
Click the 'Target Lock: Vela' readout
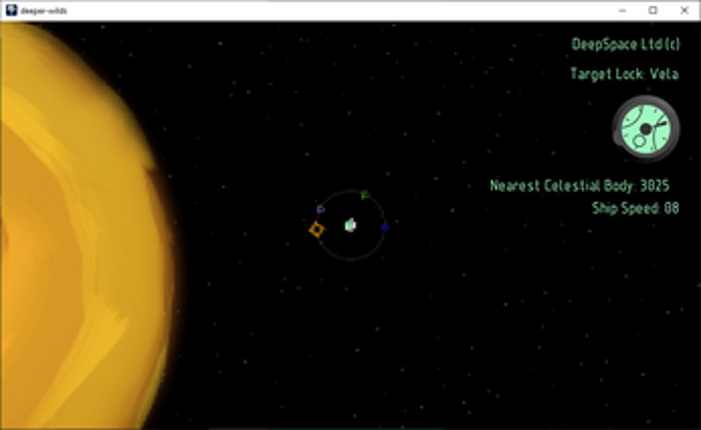[x=625, y=74]
